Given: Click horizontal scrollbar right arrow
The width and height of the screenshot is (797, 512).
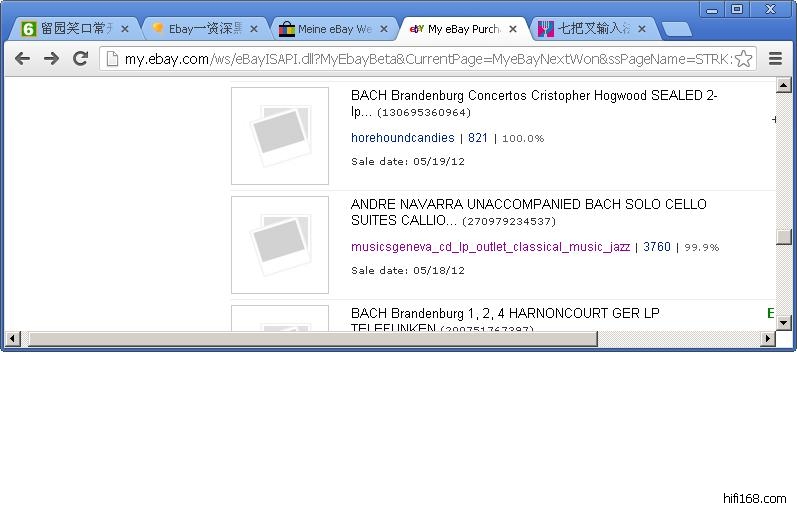Looking at the screenshot, I should [769, 339].
